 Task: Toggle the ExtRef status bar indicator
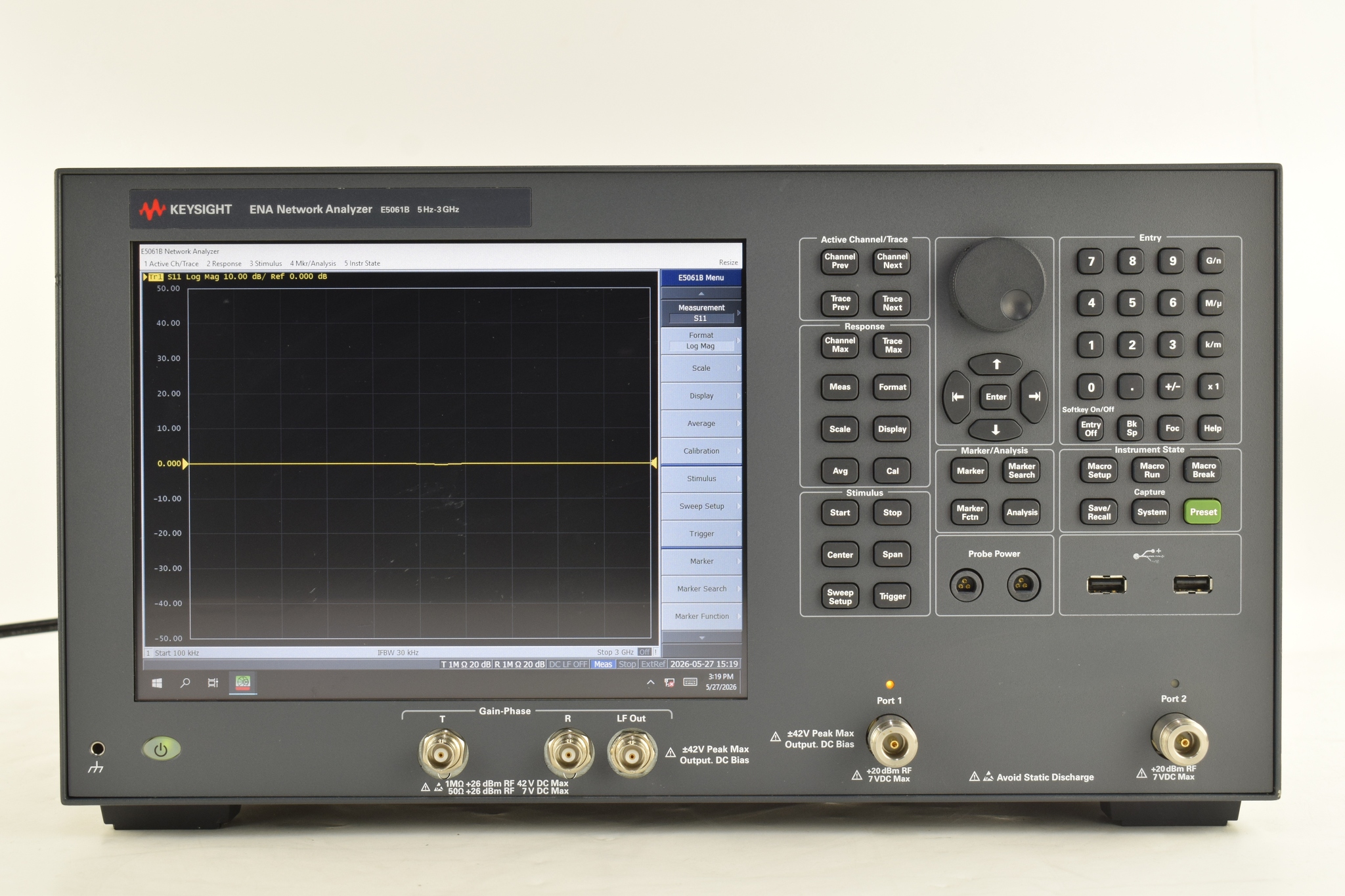point(653,664)
